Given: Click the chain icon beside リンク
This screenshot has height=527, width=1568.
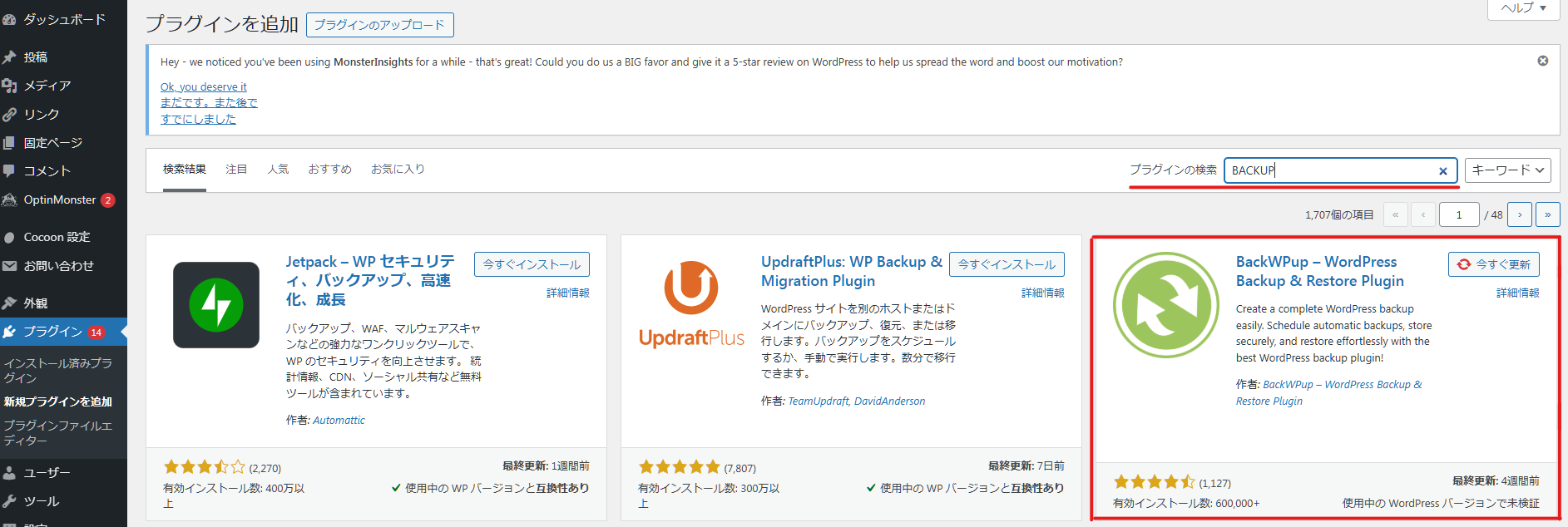Looking at the screenshot, I should pos(9,114).
